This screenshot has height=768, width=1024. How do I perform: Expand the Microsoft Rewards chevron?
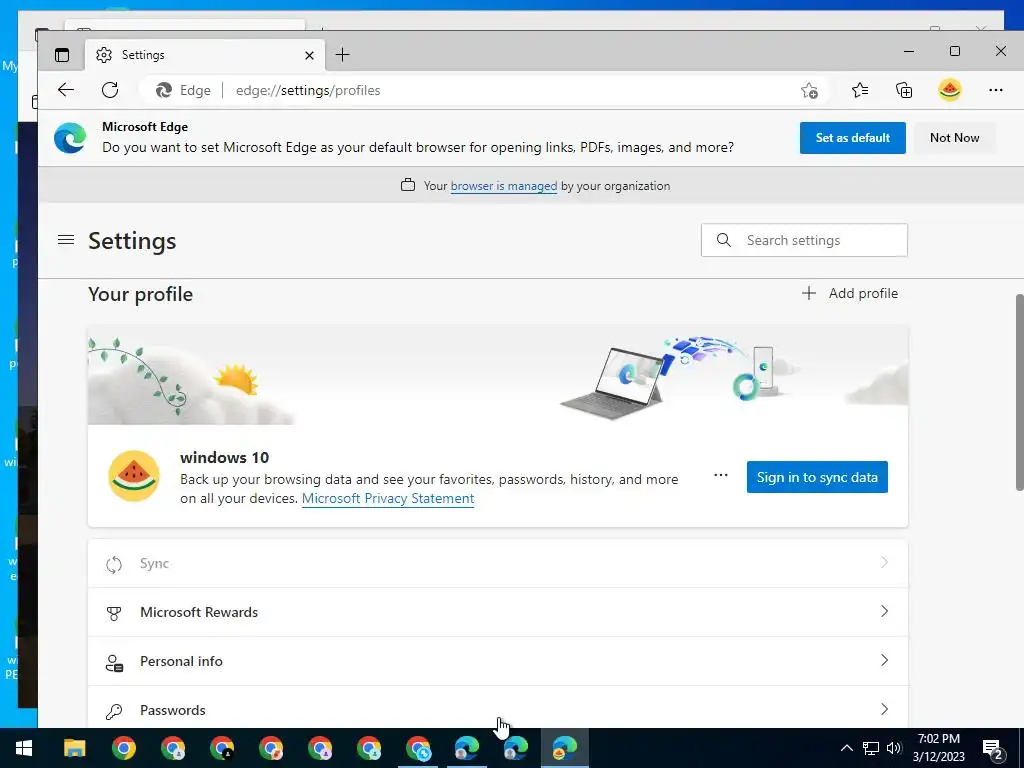click(884, 611)
